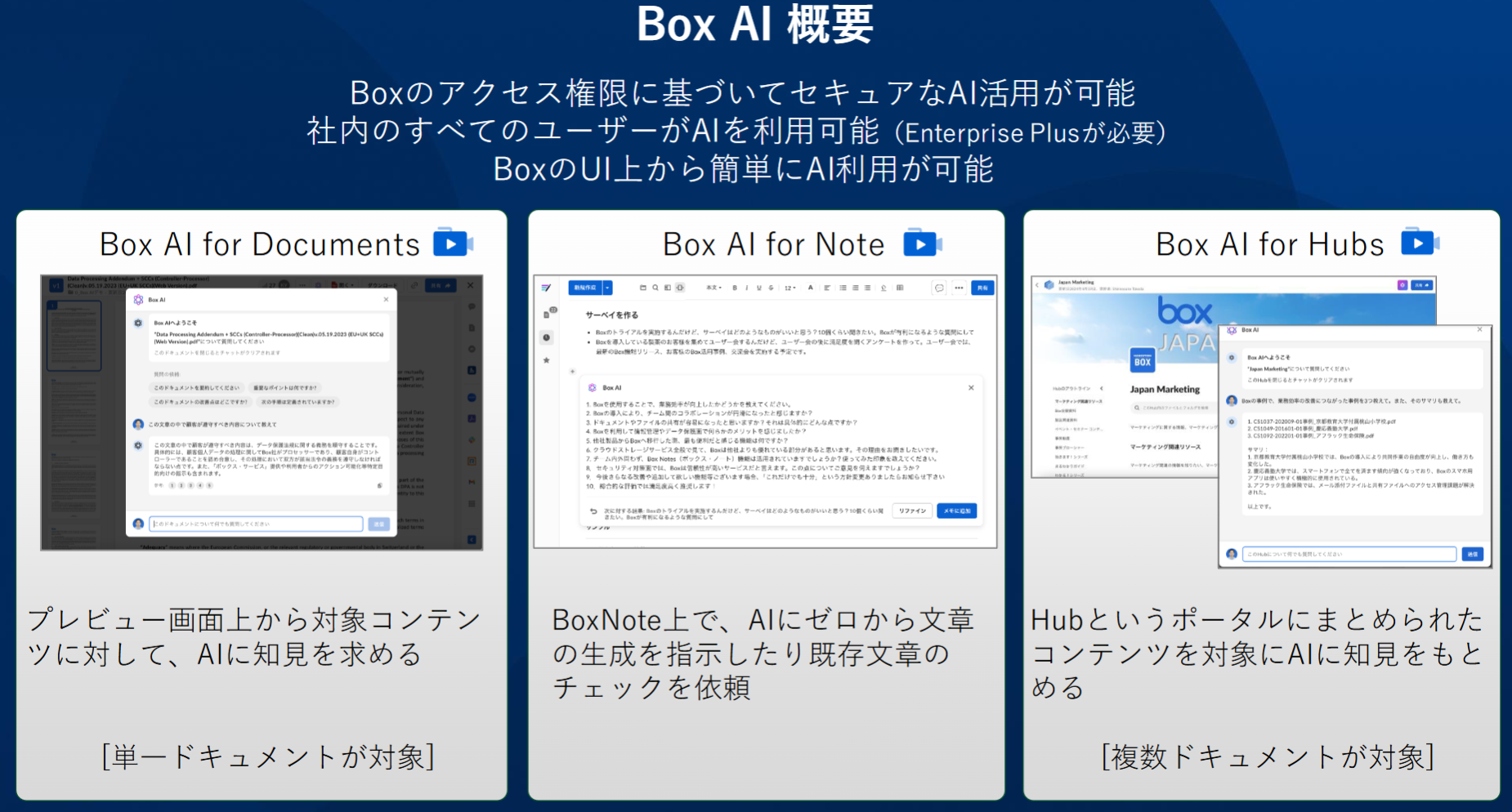Open the 開く dropdown in document preview
Viewport: 1512px width, 812px height.
click(x=342, y=285)
